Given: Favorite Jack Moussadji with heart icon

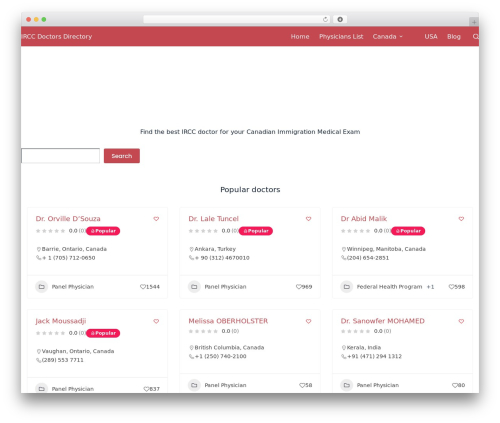Looking at the screenshot, I should pos(156,321).
